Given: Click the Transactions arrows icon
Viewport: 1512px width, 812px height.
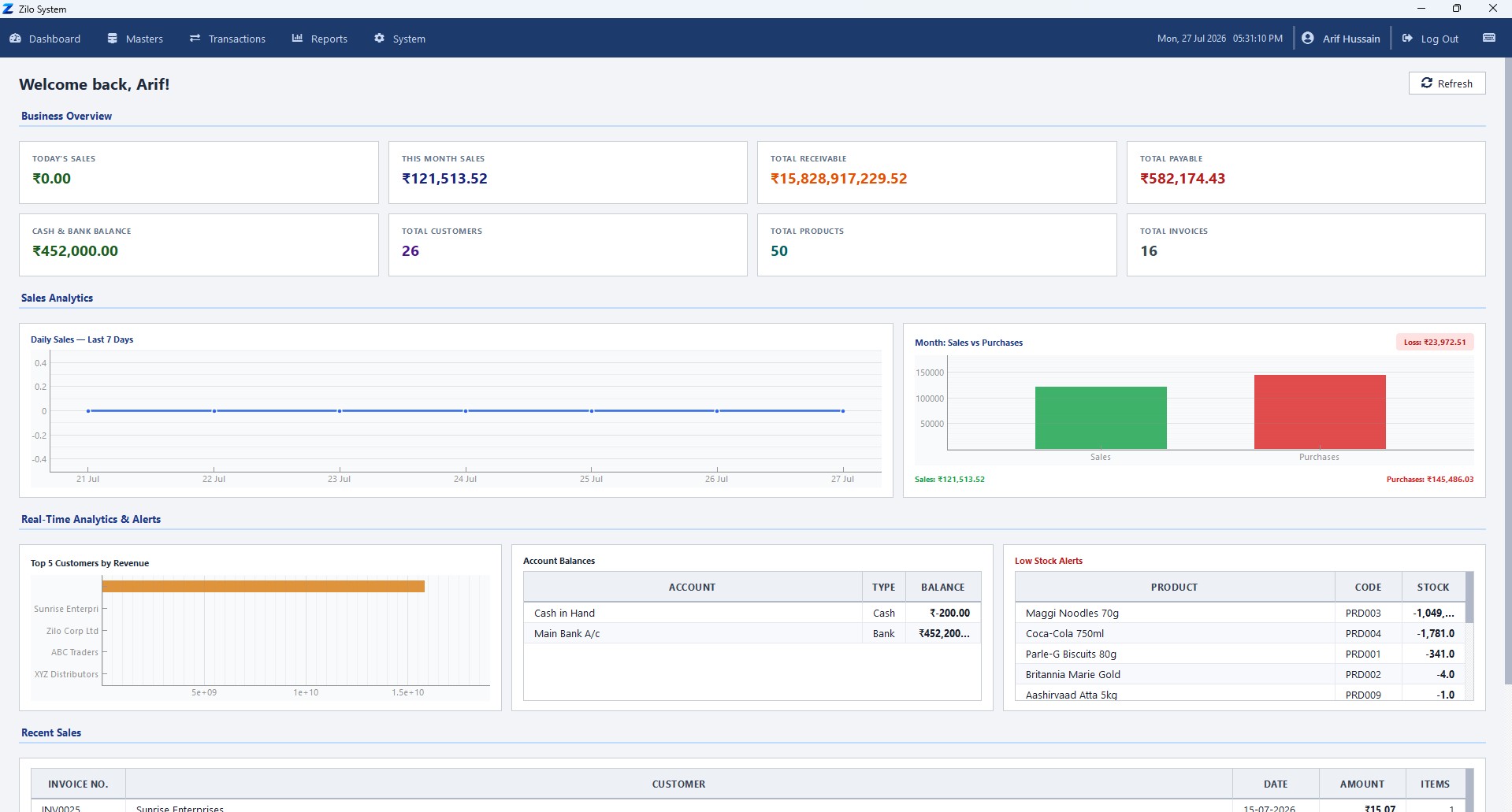Looking at the screenshot, I should (195, 39).
